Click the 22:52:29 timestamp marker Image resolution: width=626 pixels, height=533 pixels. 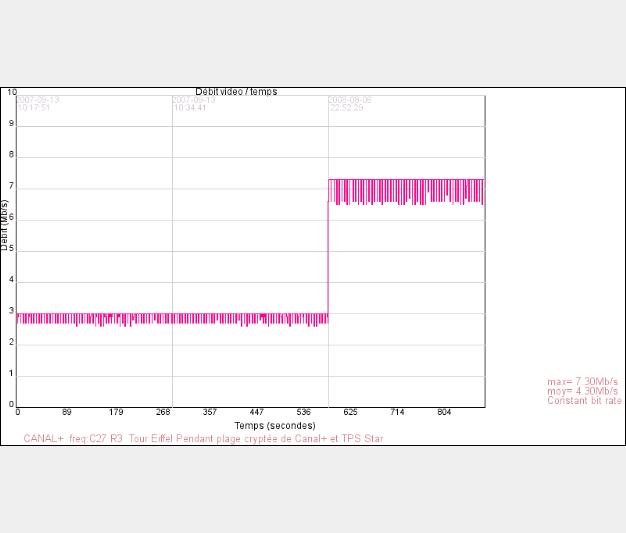346,104
